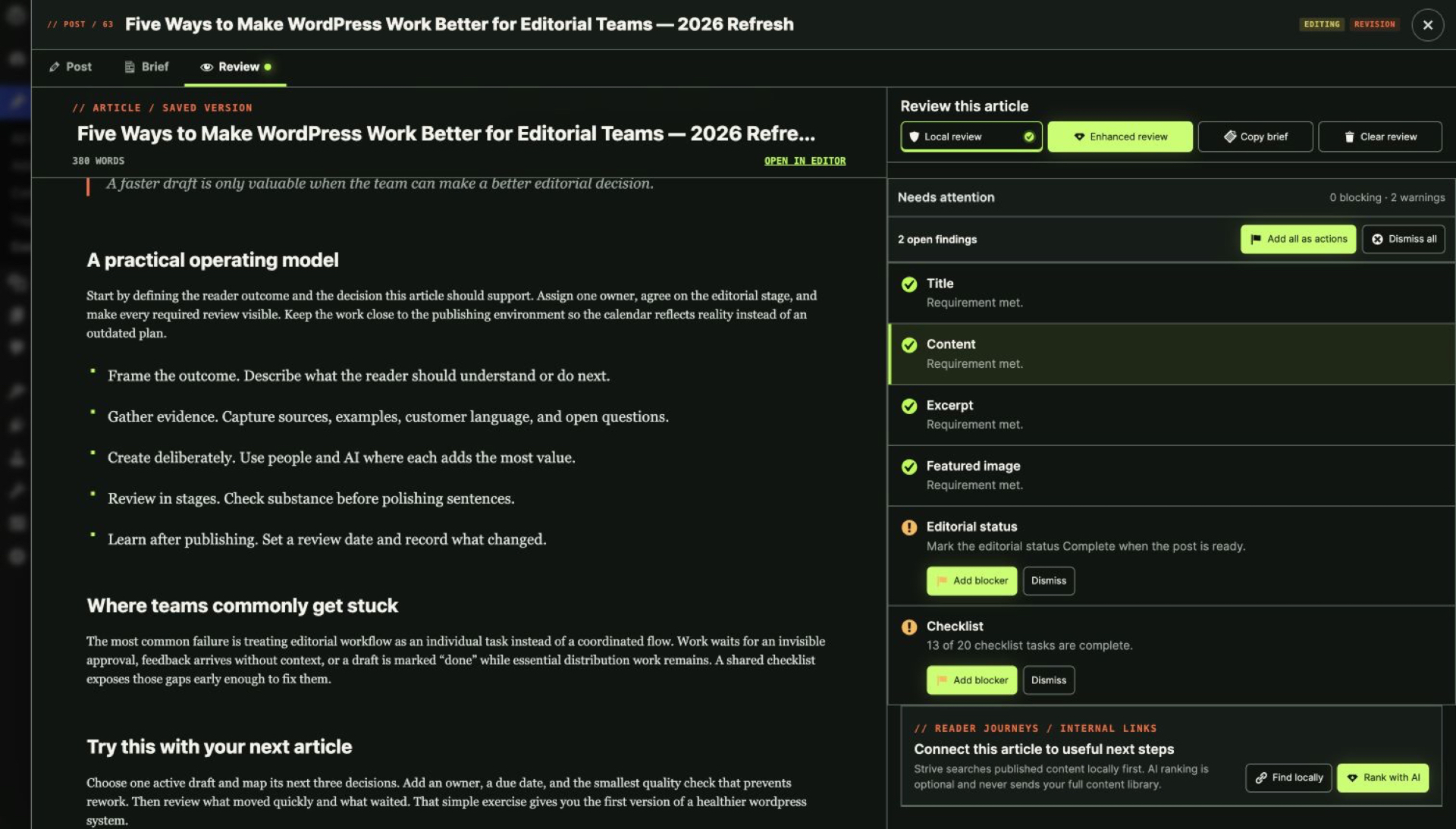This screenshot has width=1456, height=829.
Task: Click the 'Gather evidence' bullet
Action: click(388, 417)
